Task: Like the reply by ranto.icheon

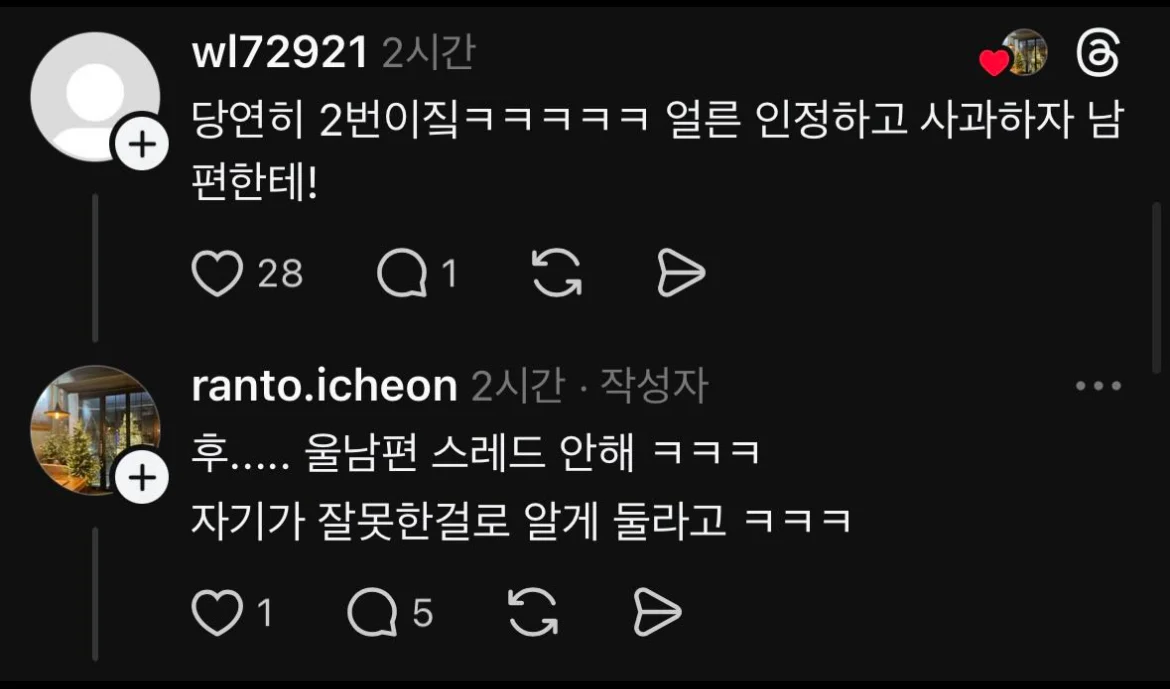Action: click(x=217, y=612)
